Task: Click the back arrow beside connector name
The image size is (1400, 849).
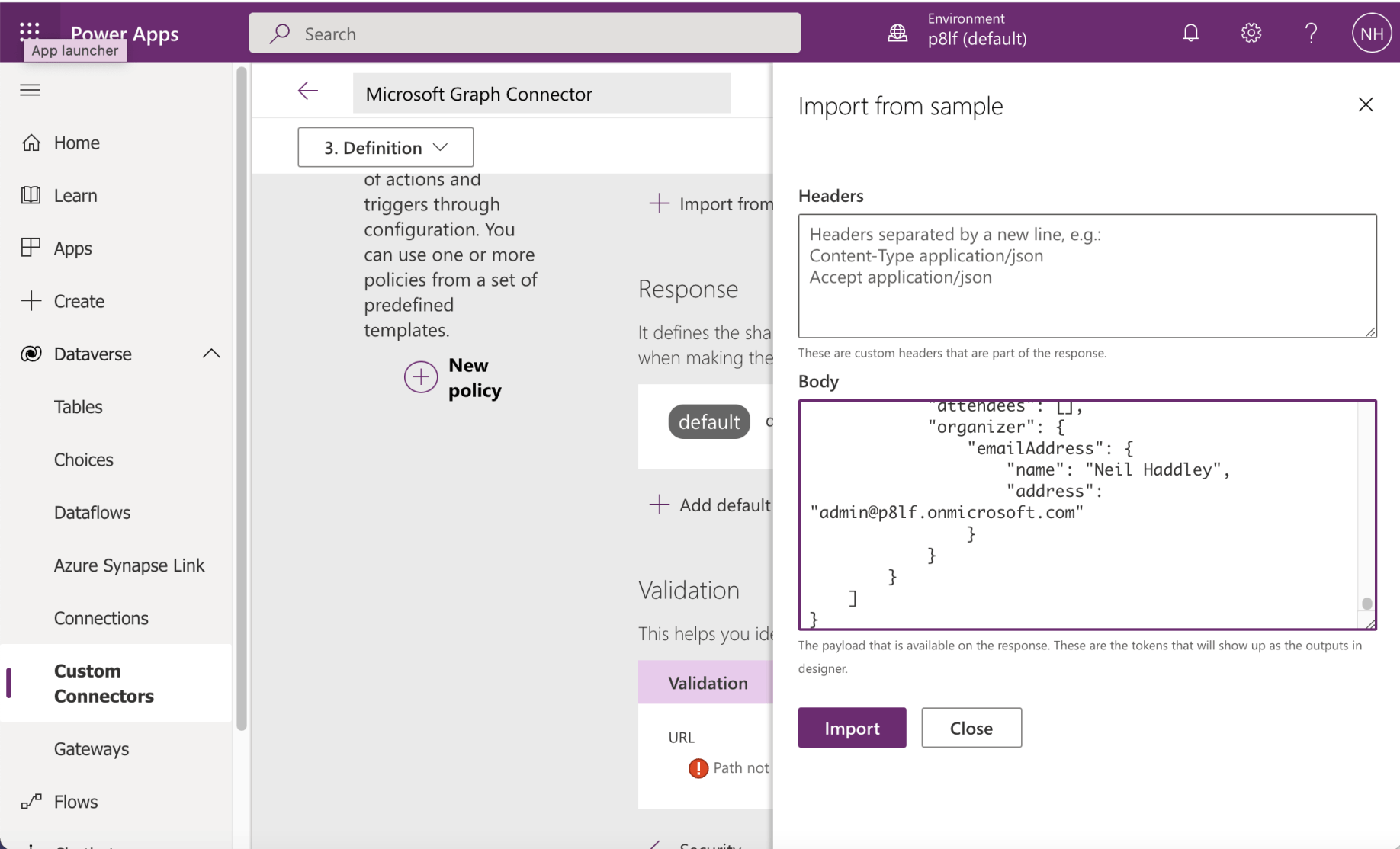Action: (x=308, y=91)
